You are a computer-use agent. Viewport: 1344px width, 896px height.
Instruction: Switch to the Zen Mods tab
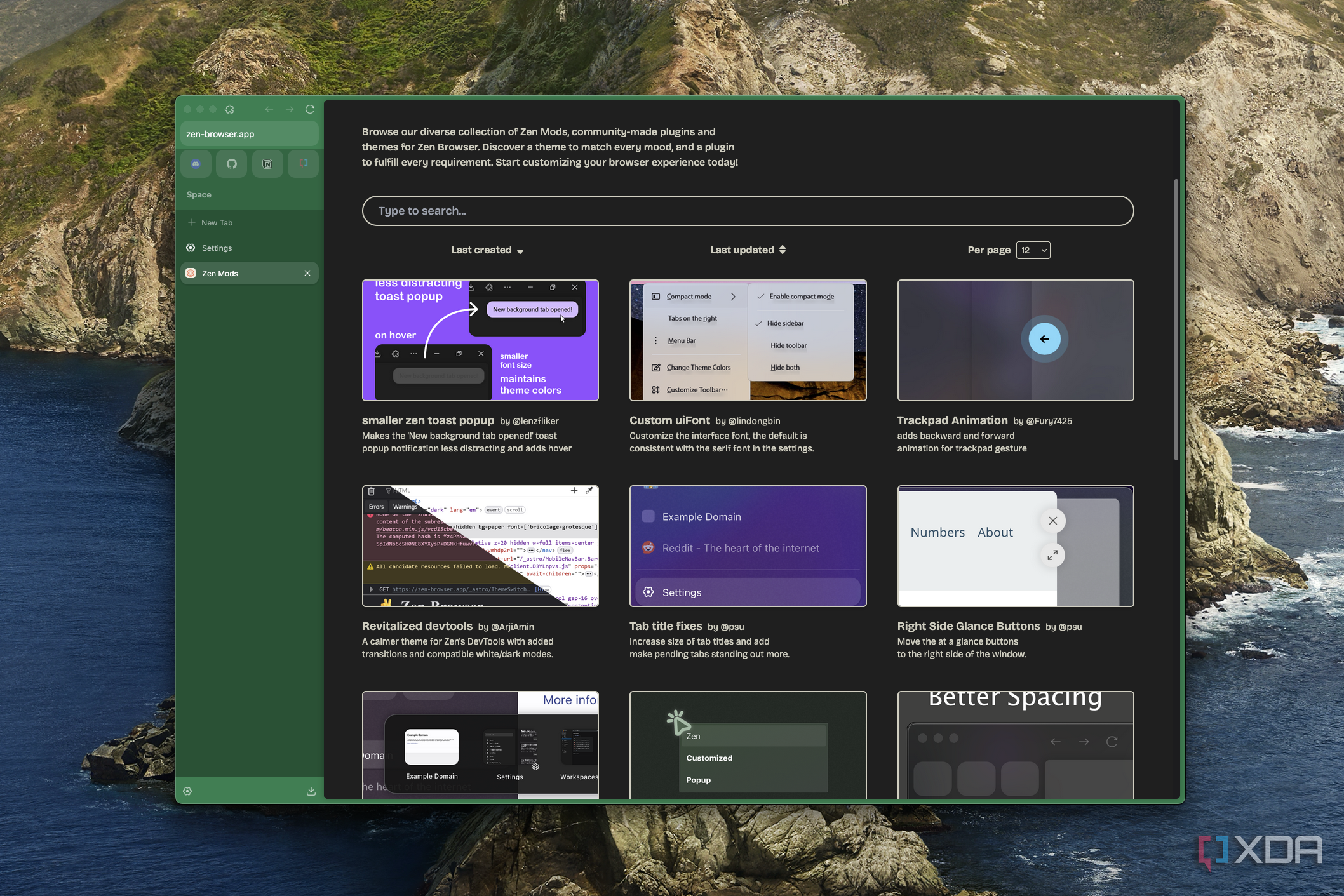point(250,273)
